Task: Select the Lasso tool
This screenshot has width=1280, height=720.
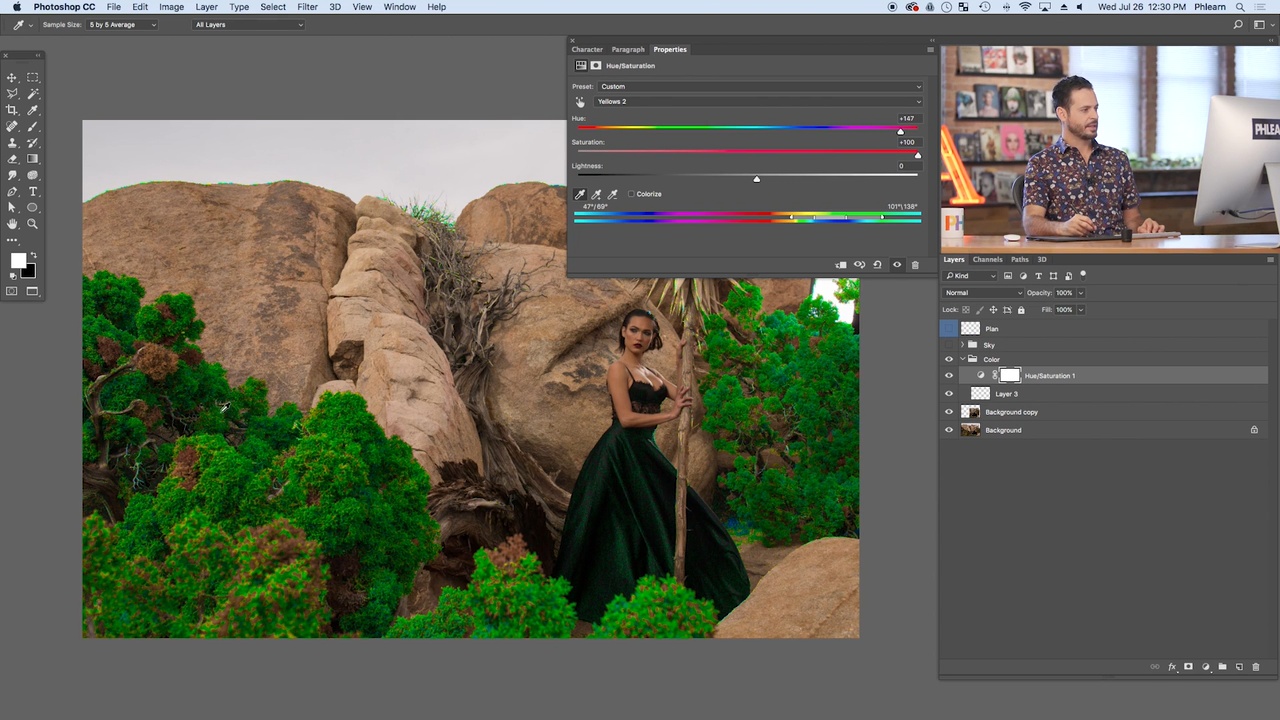Action: tap(12, 93)
